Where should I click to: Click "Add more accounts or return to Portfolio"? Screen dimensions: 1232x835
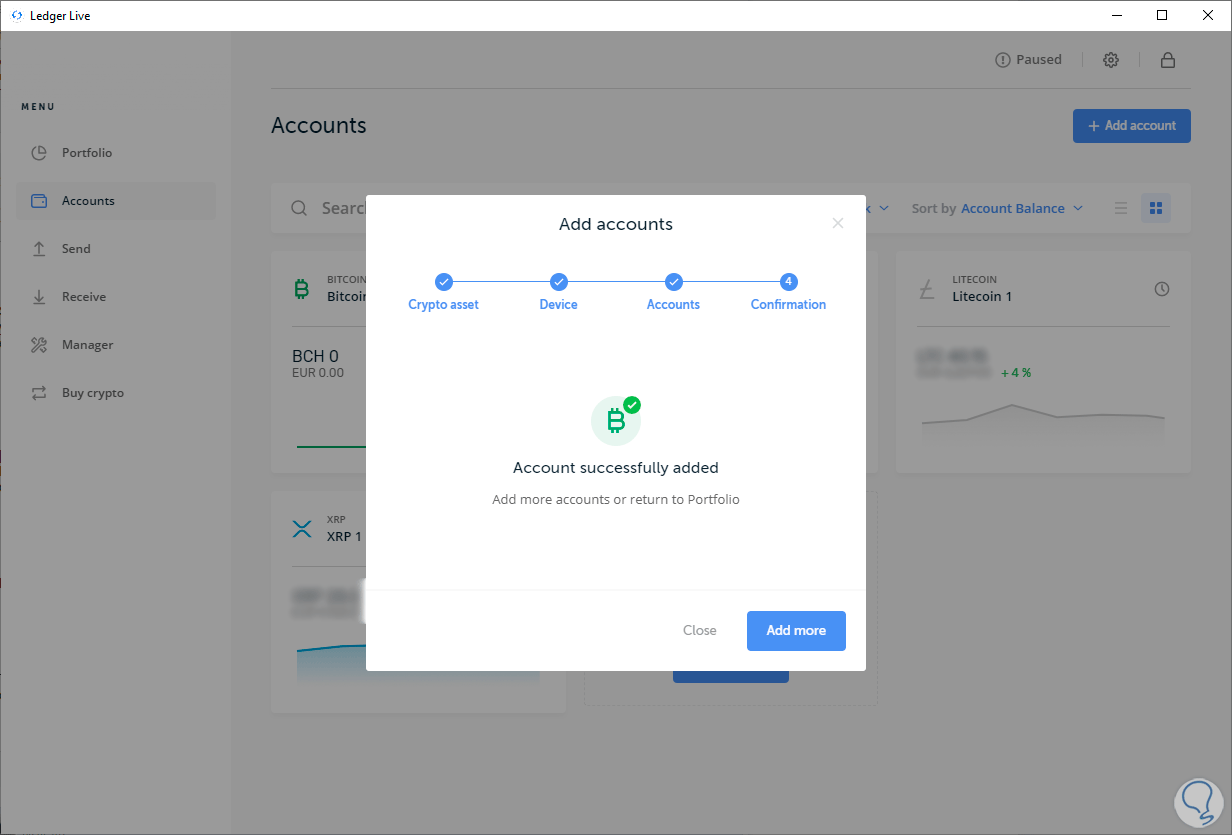pyautogui.click(x=616, y=499)
